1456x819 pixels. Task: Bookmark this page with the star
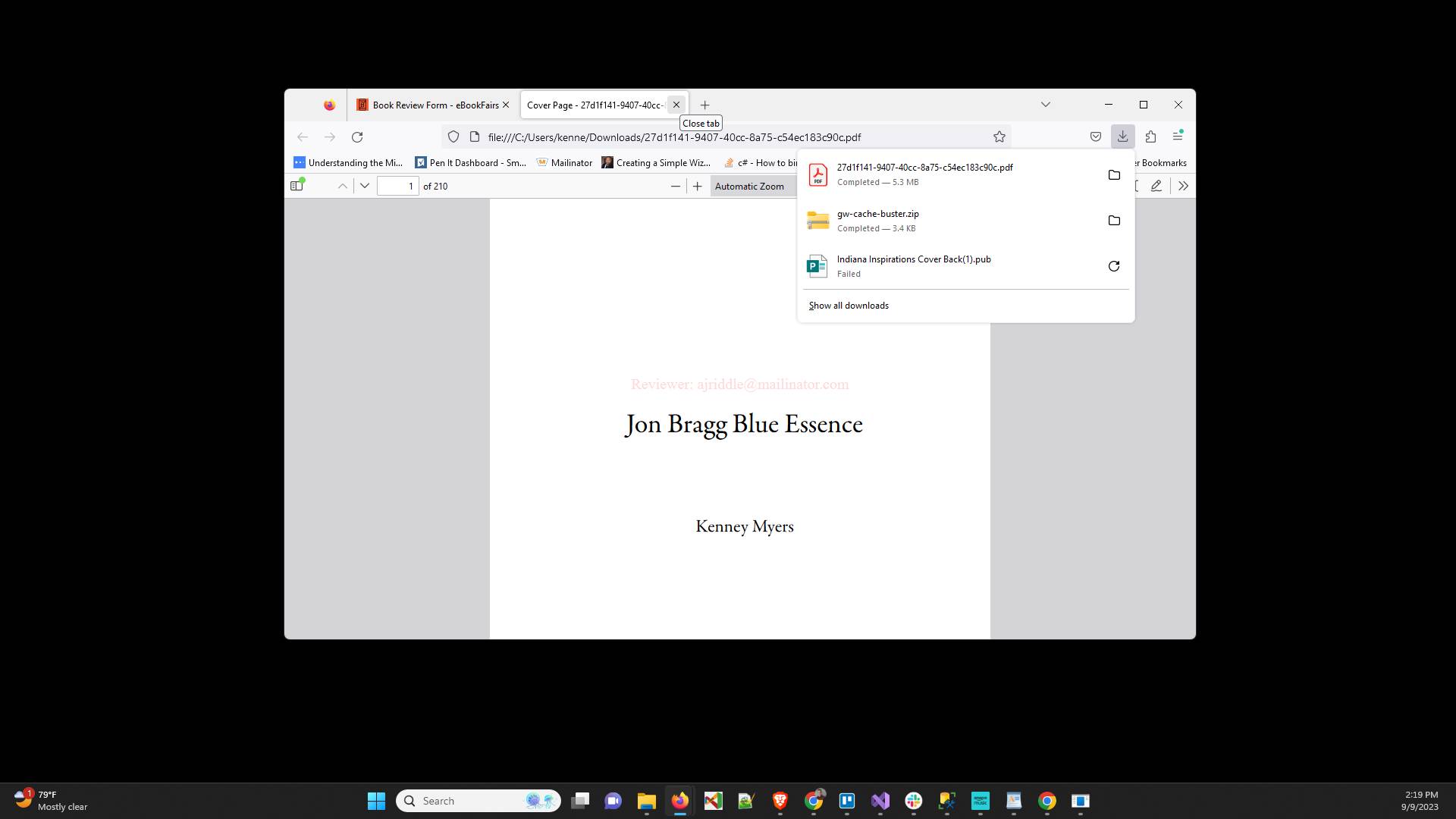click(x=999, y=136)
